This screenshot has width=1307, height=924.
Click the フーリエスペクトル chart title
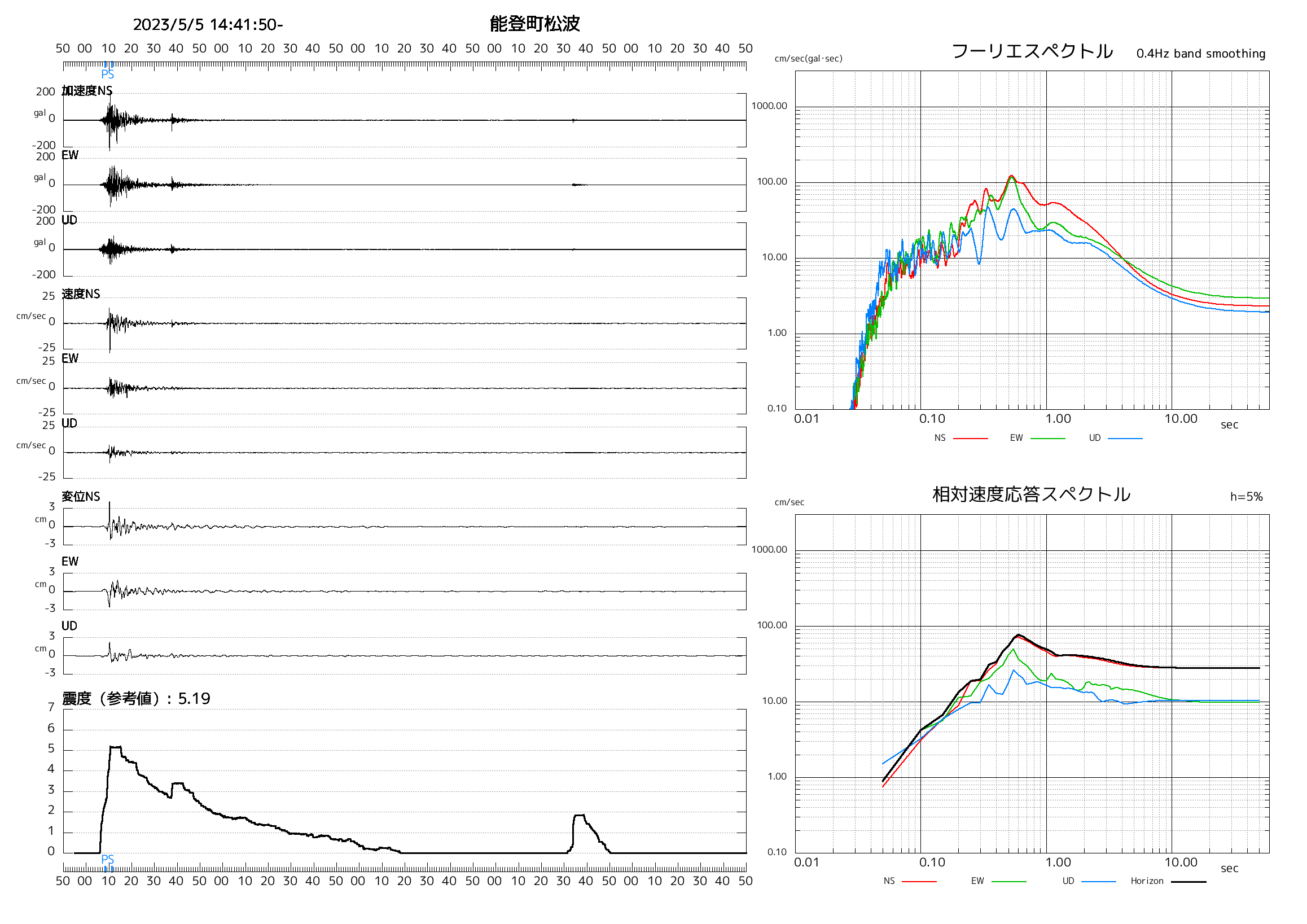pos(1032,51)
